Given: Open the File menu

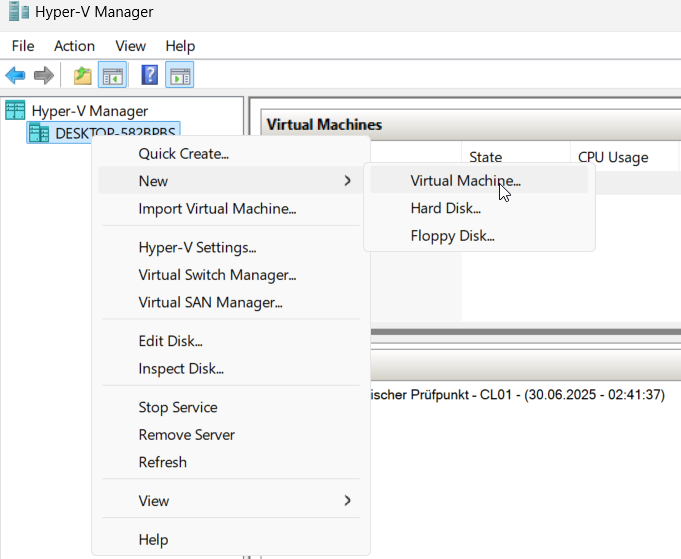Looking at the screenshot, I should point(23,46).
